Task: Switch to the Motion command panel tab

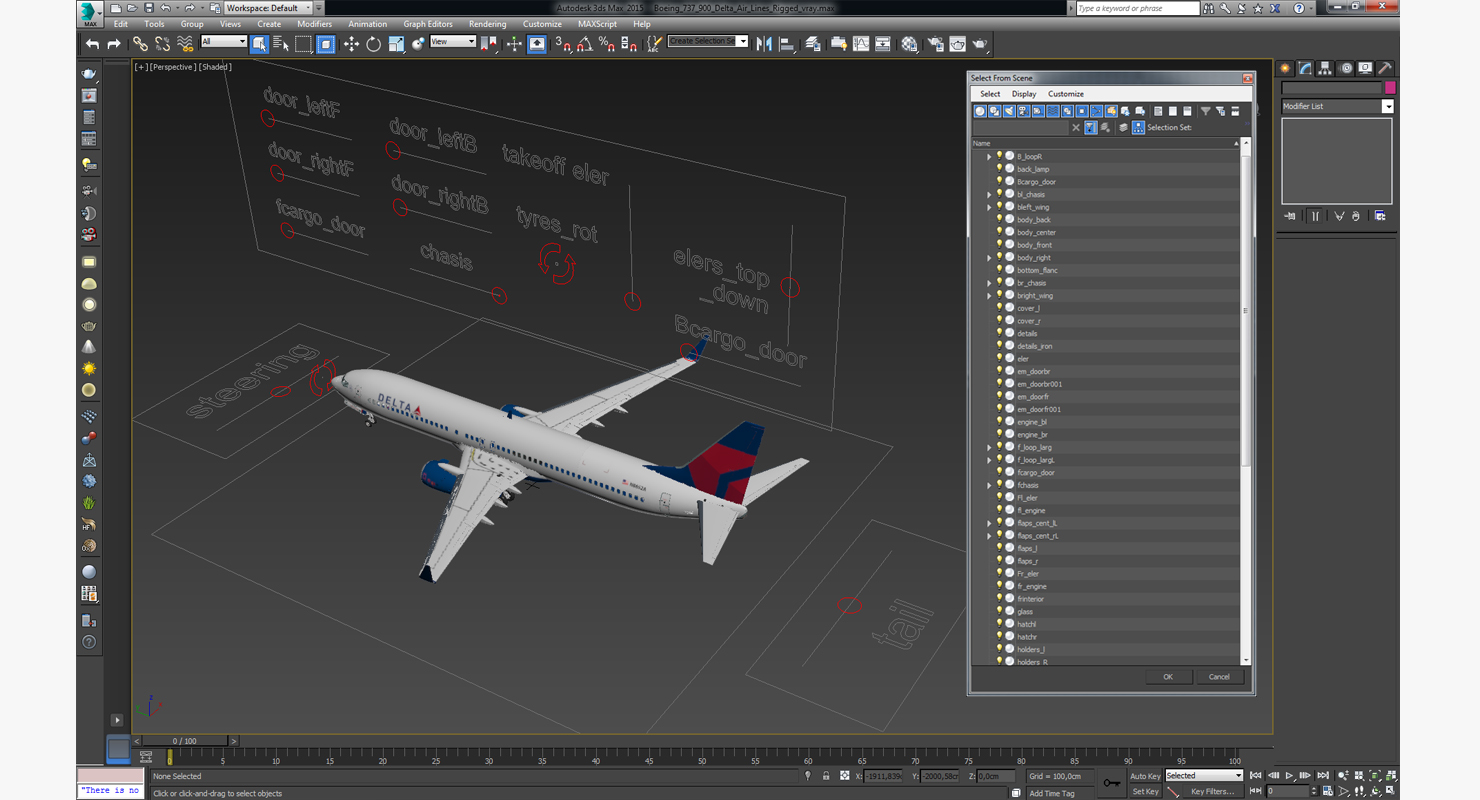Action: [x=1346, y=68]
